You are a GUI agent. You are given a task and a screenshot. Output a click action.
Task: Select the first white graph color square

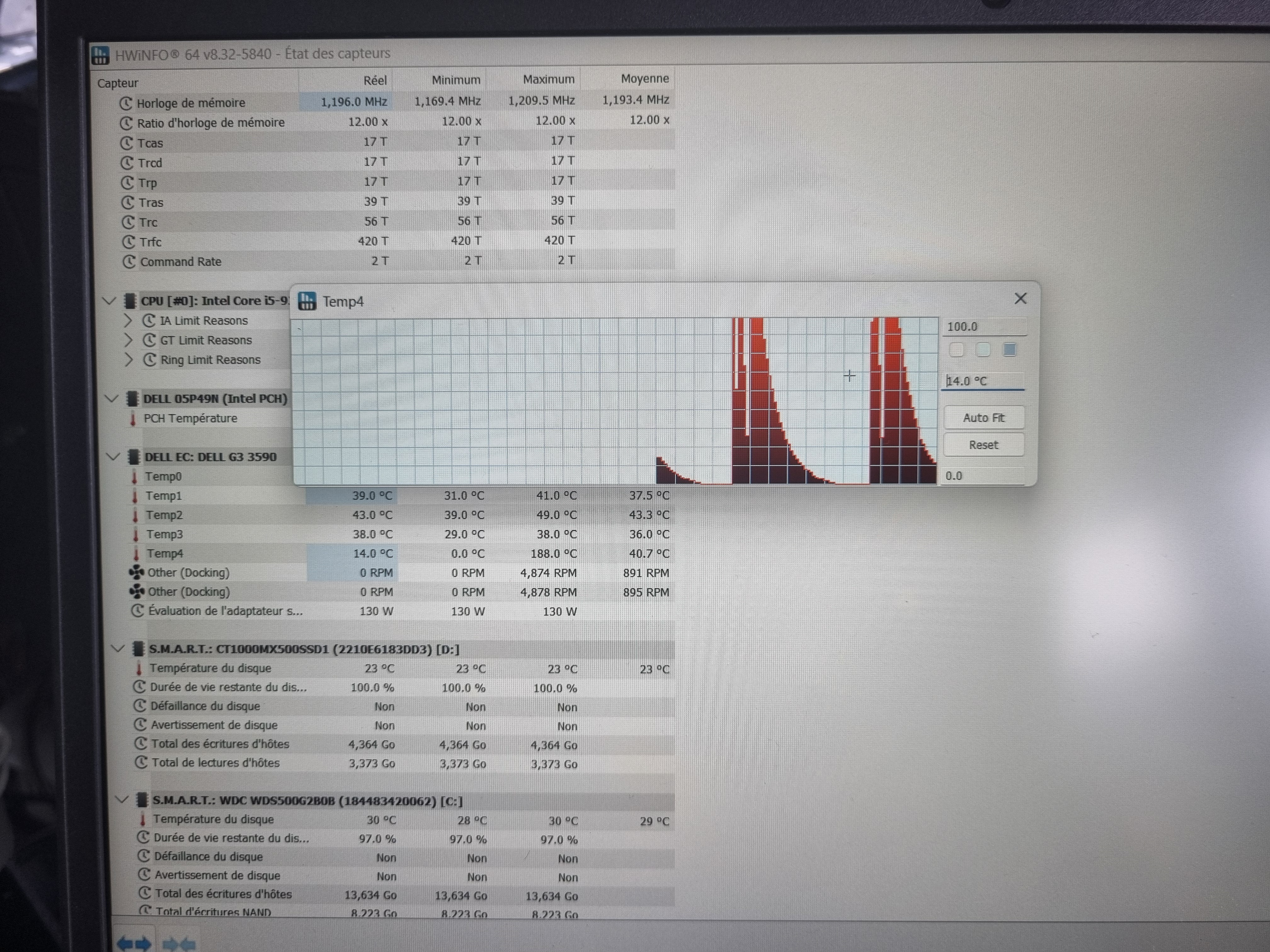tap(957, 349)
